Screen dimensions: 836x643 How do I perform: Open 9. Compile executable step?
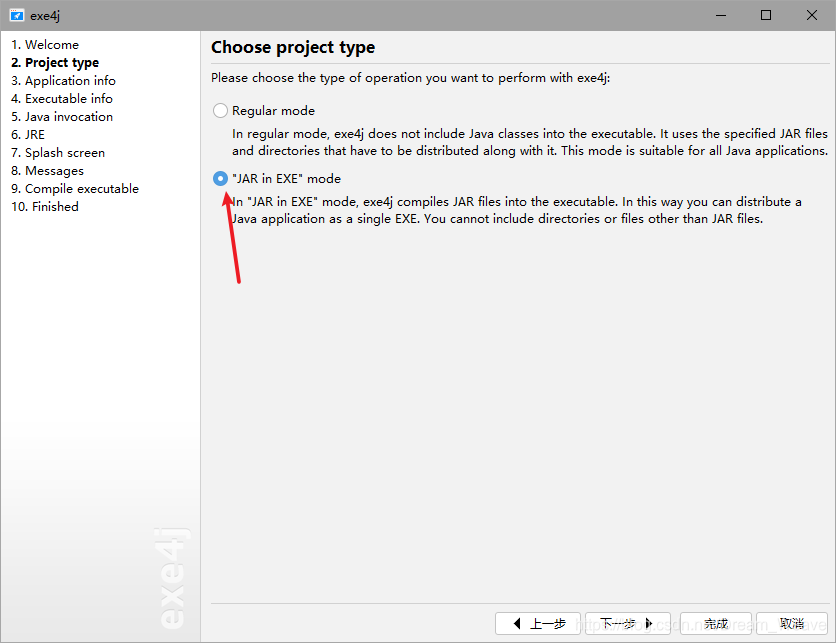point(75,189)
